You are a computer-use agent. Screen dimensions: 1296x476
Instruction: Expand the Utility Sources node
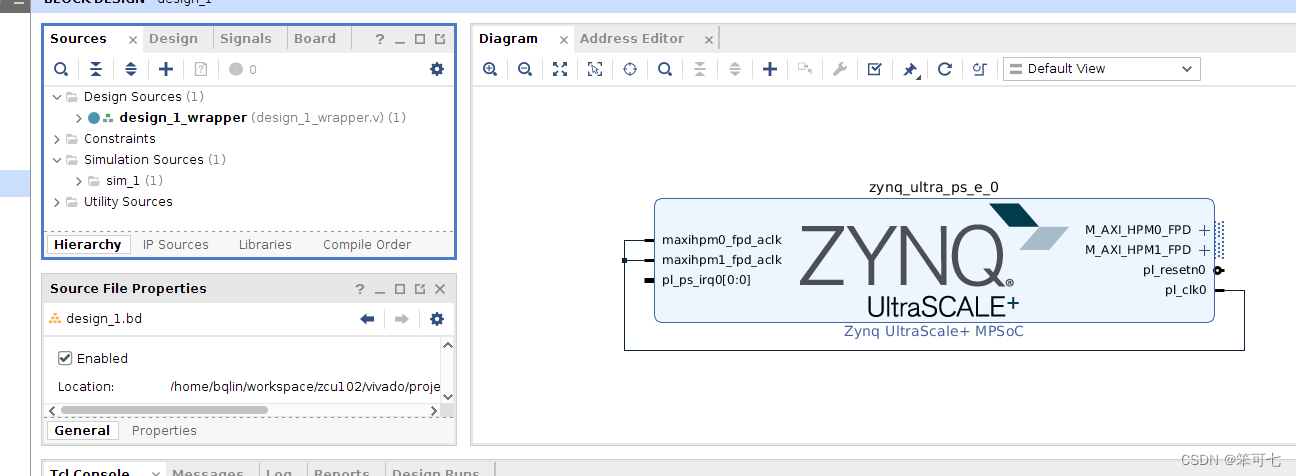point(58,202)
